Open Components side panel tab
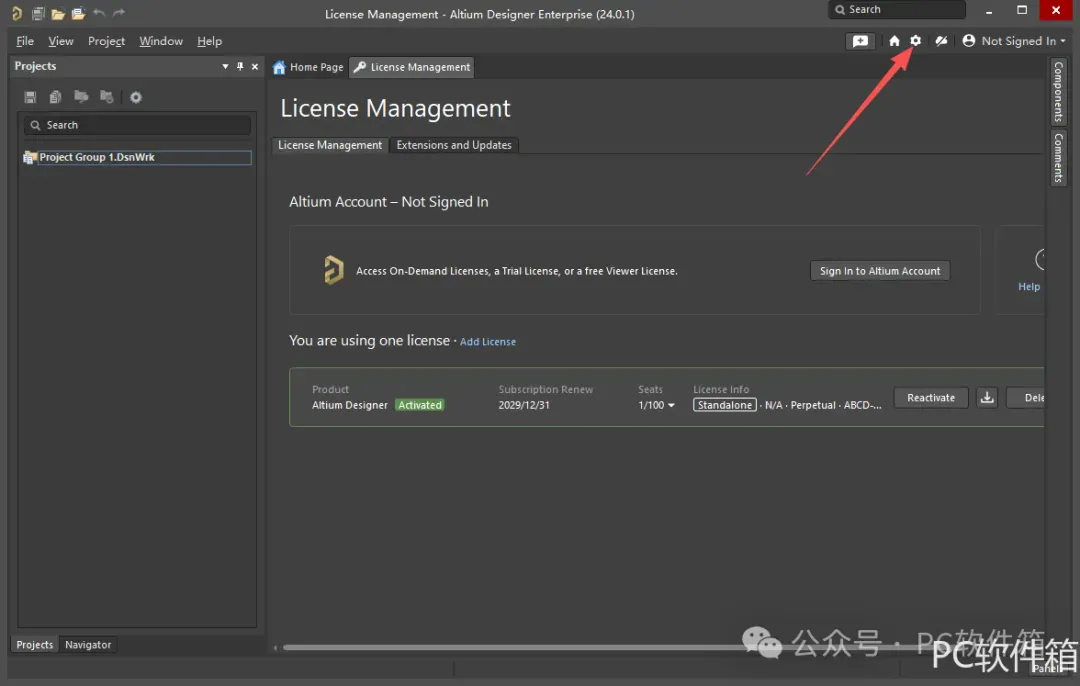The width and height of the screenshot is (1080, 686). tap(1059, 91)
